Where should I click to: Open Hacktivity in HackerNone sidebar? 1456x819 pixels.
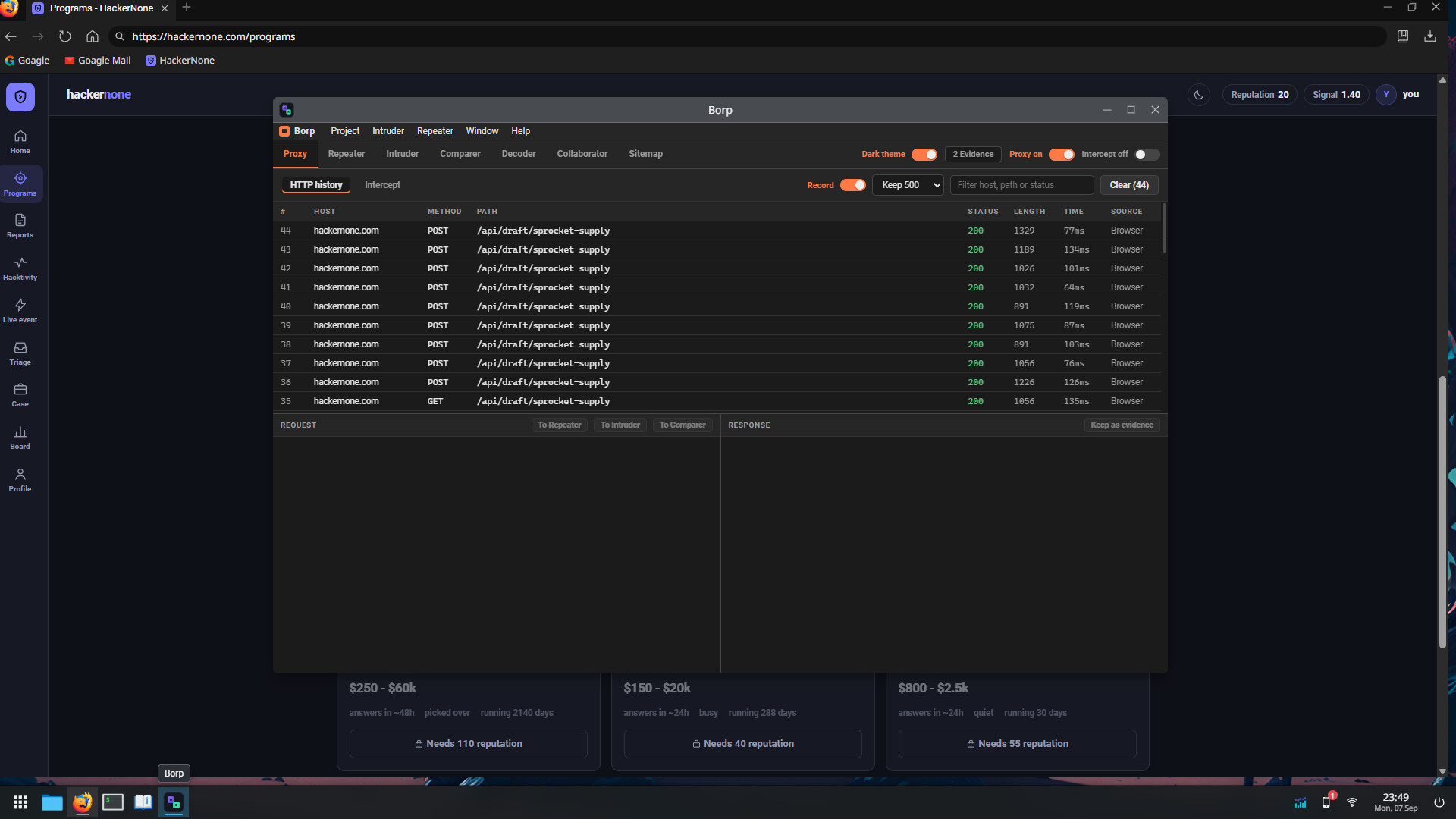pos(20,268)
